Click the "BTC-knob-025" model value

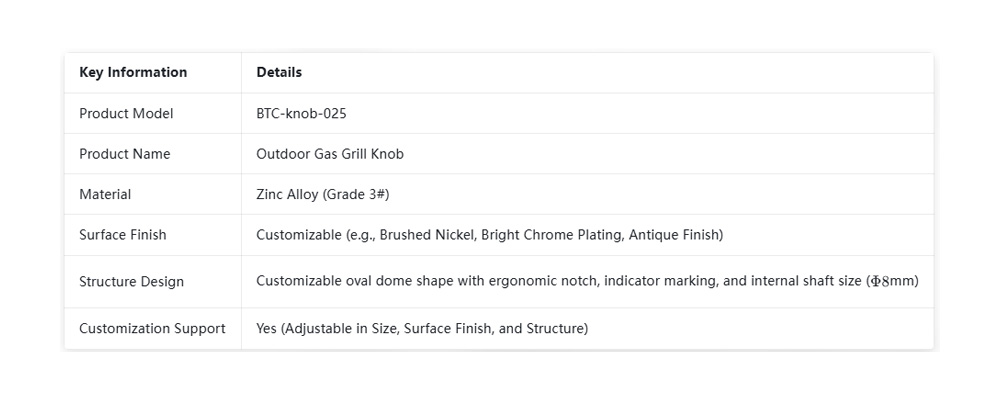(x=301, y=113)
